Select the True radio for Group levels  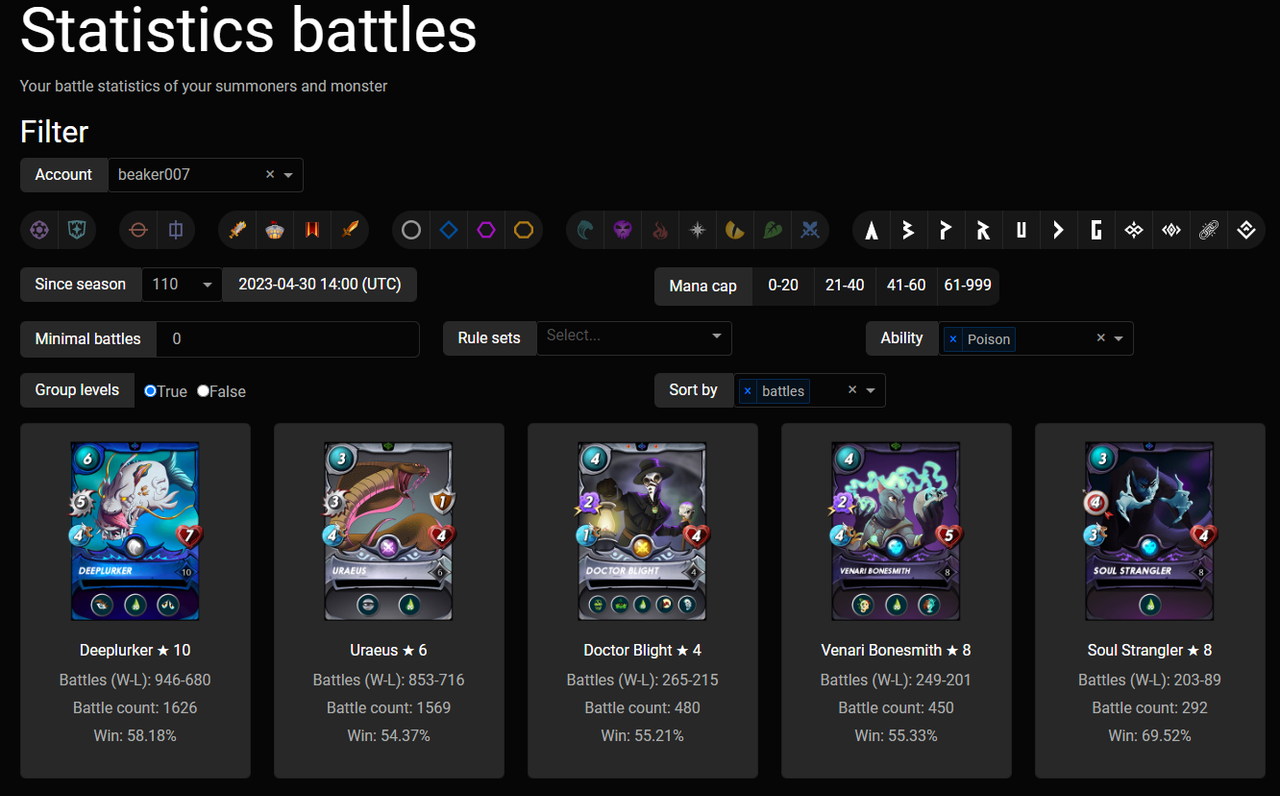pos(150,391)
